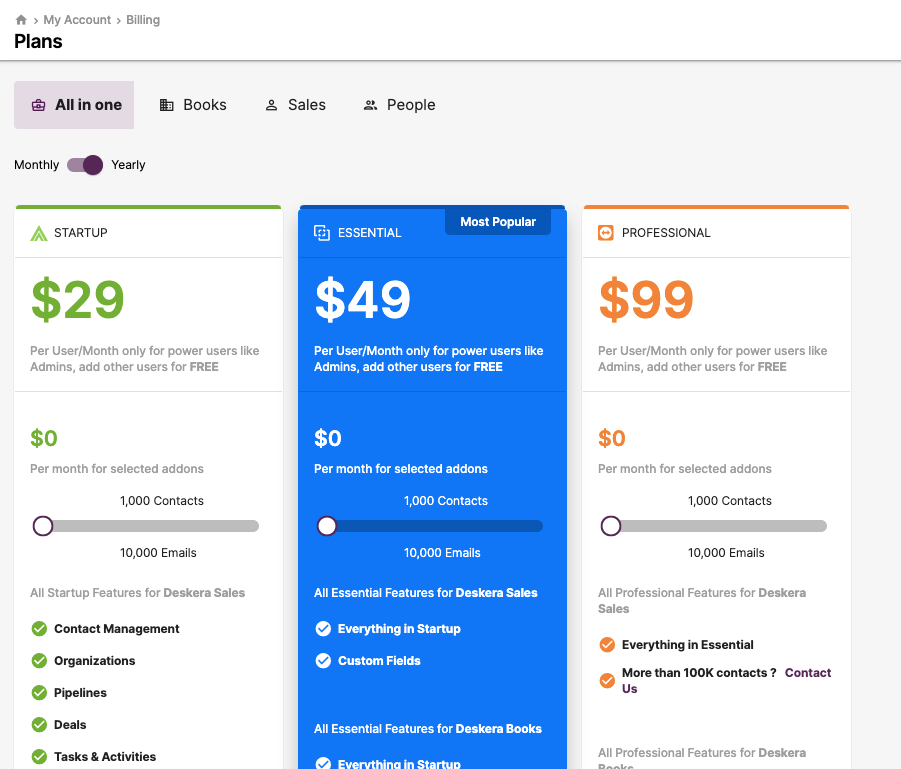901x769 pixels.
Task: Open Billing breadcrumb link
Action: pyautogui.click(x=143, y=20)
